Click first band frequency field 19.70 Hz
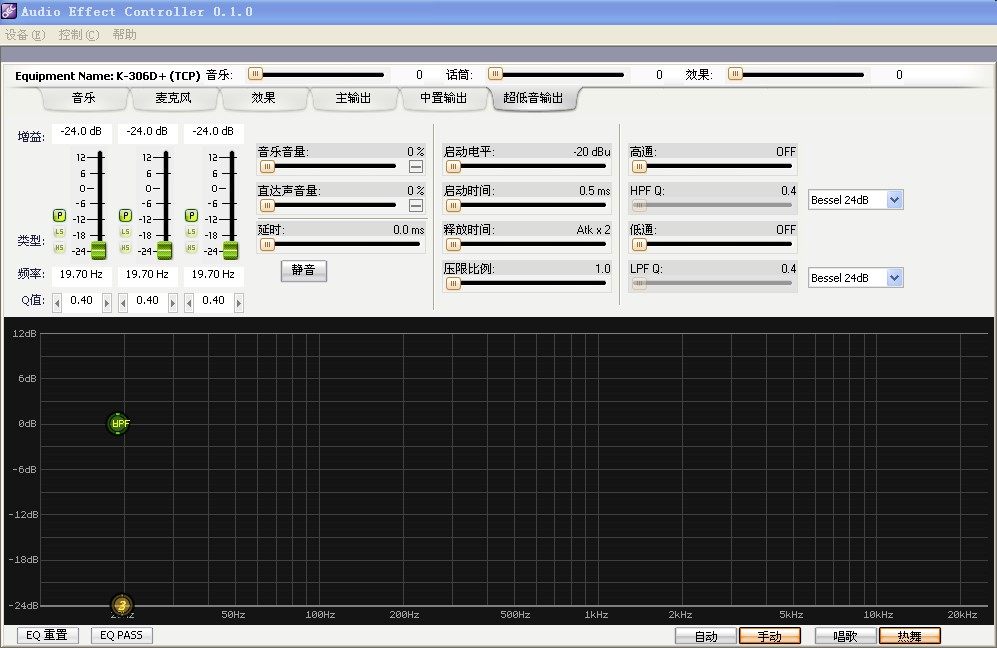997x648 pixels. pyautogui.click(x=81, y=274)
